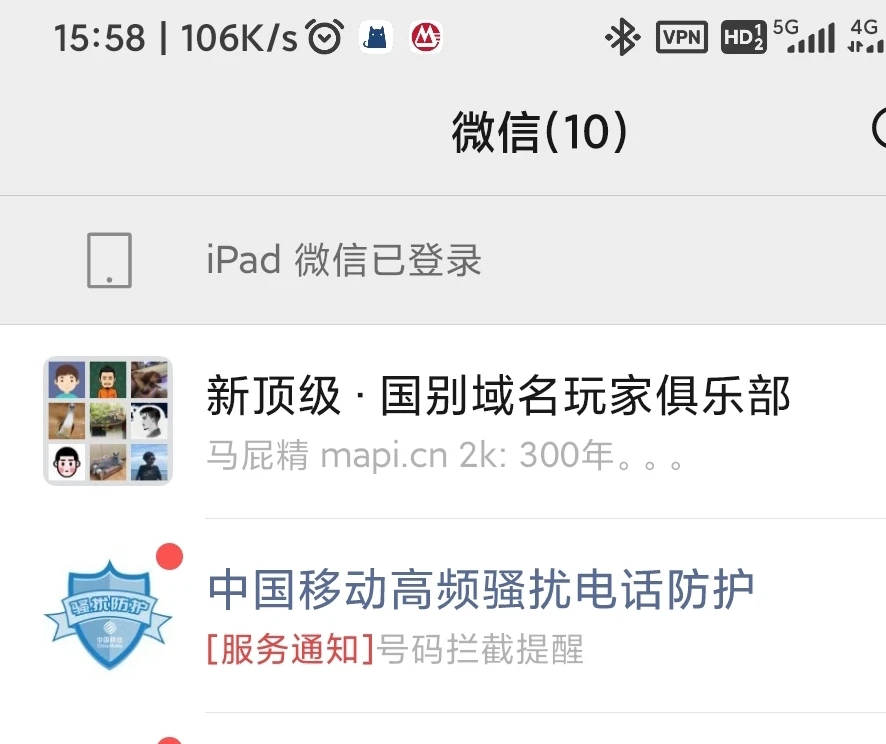Tap the 4G signal indicator

[867, 37]
